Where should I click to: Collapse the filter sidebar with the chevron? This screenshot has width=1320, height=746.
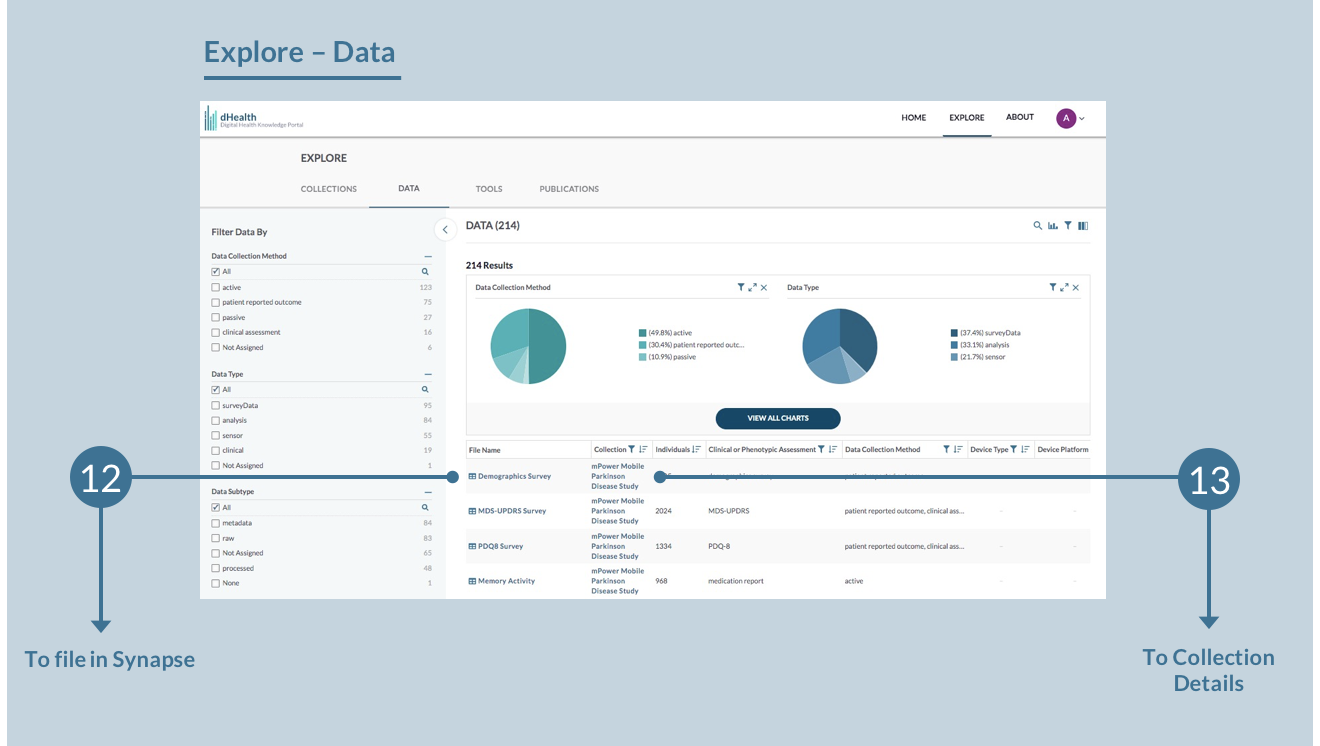pos(445,230)
